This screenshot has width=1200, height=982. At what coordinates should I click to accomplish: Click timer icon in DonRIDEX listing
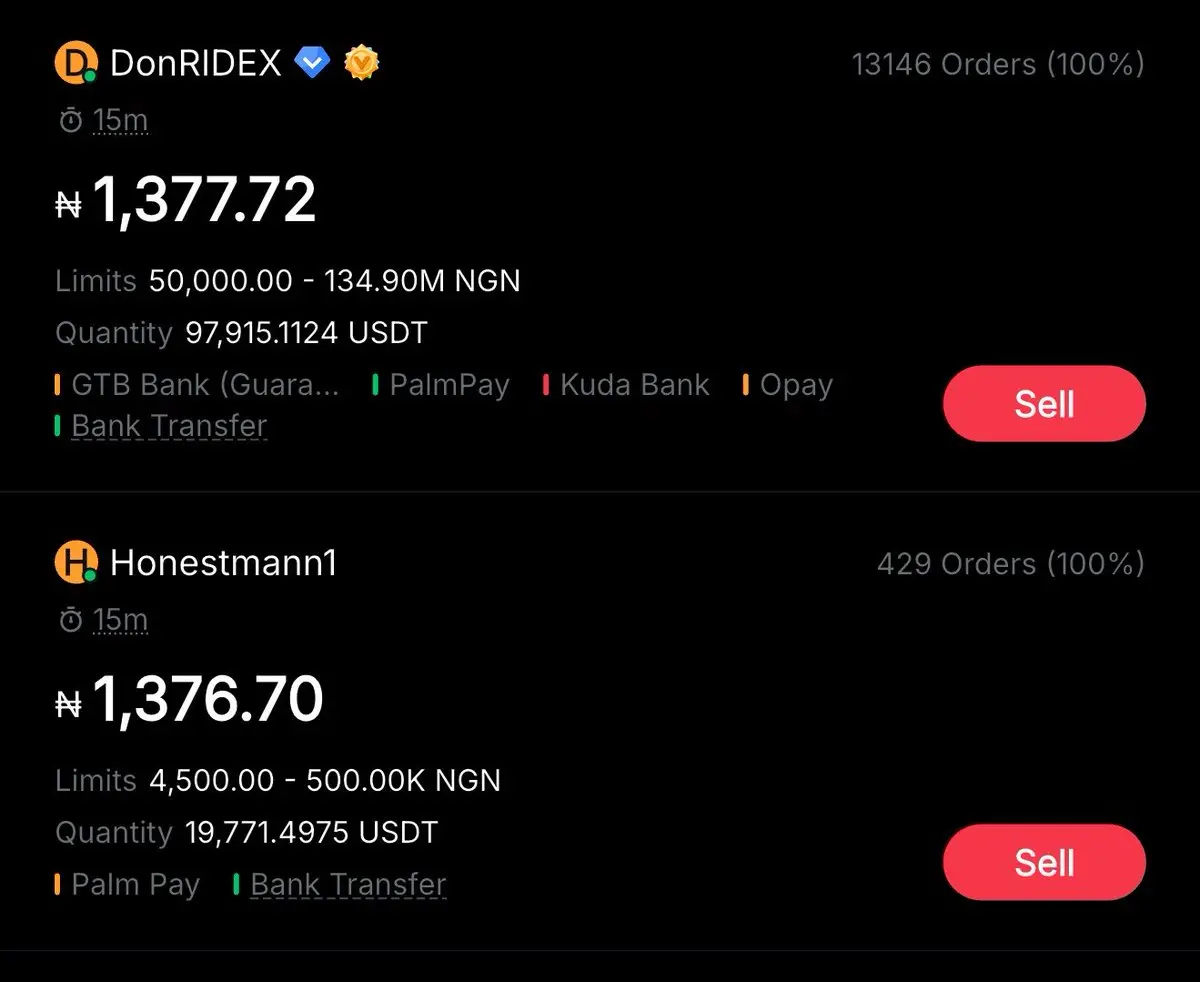click(x=70, y=121)
